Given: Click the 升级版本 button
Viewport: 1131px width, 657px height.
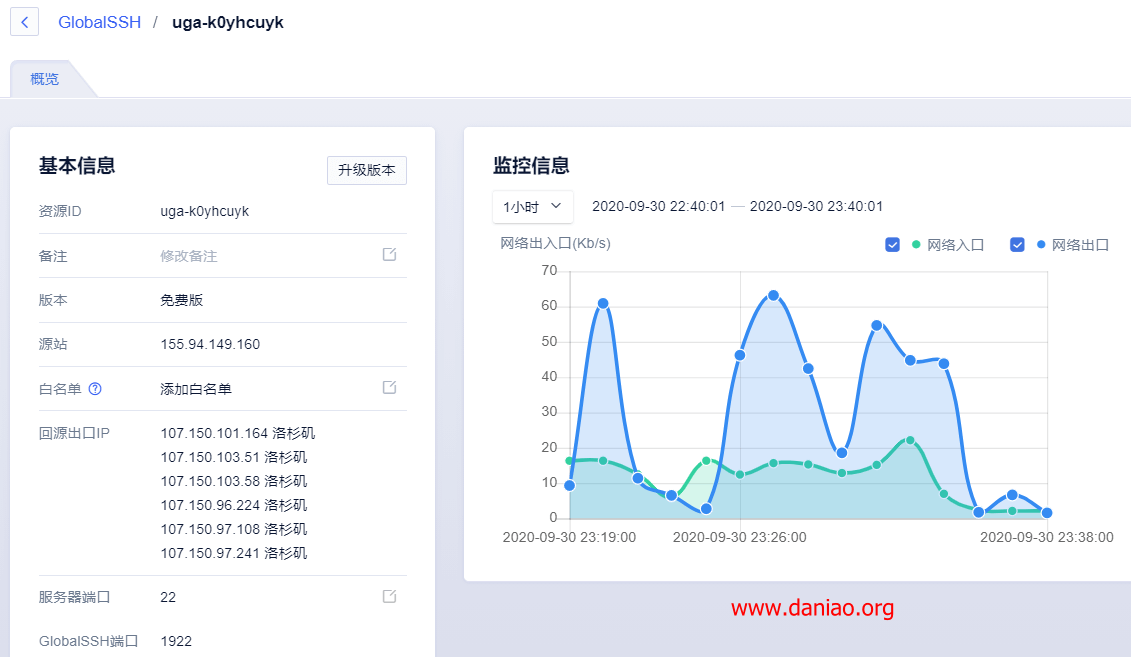Looking at the screenshot, I should (x=366, y=170).
